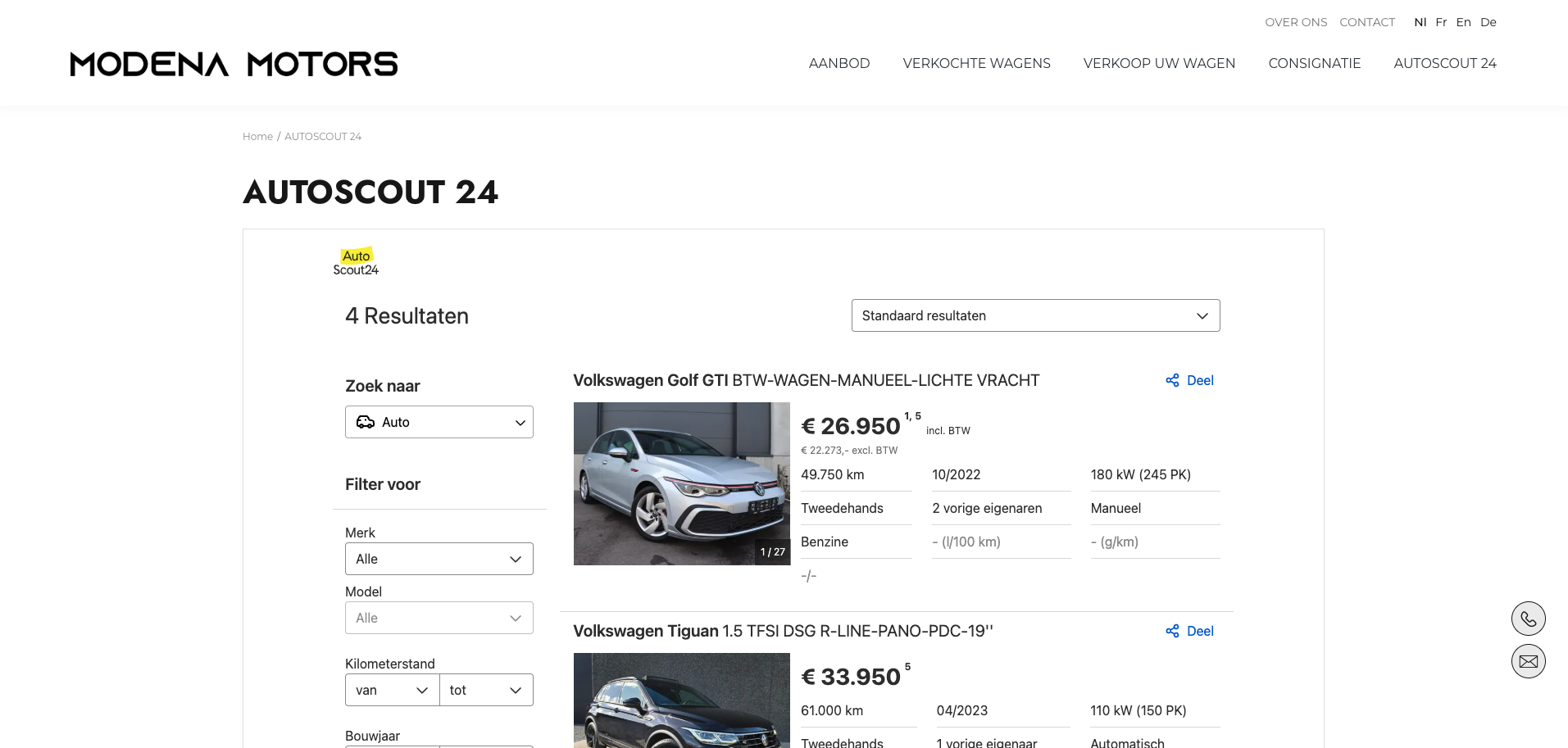Image resolution: width=1568 pixels, height=748 pixels.
Task: Switch language to En
Action: (1464, 22)
